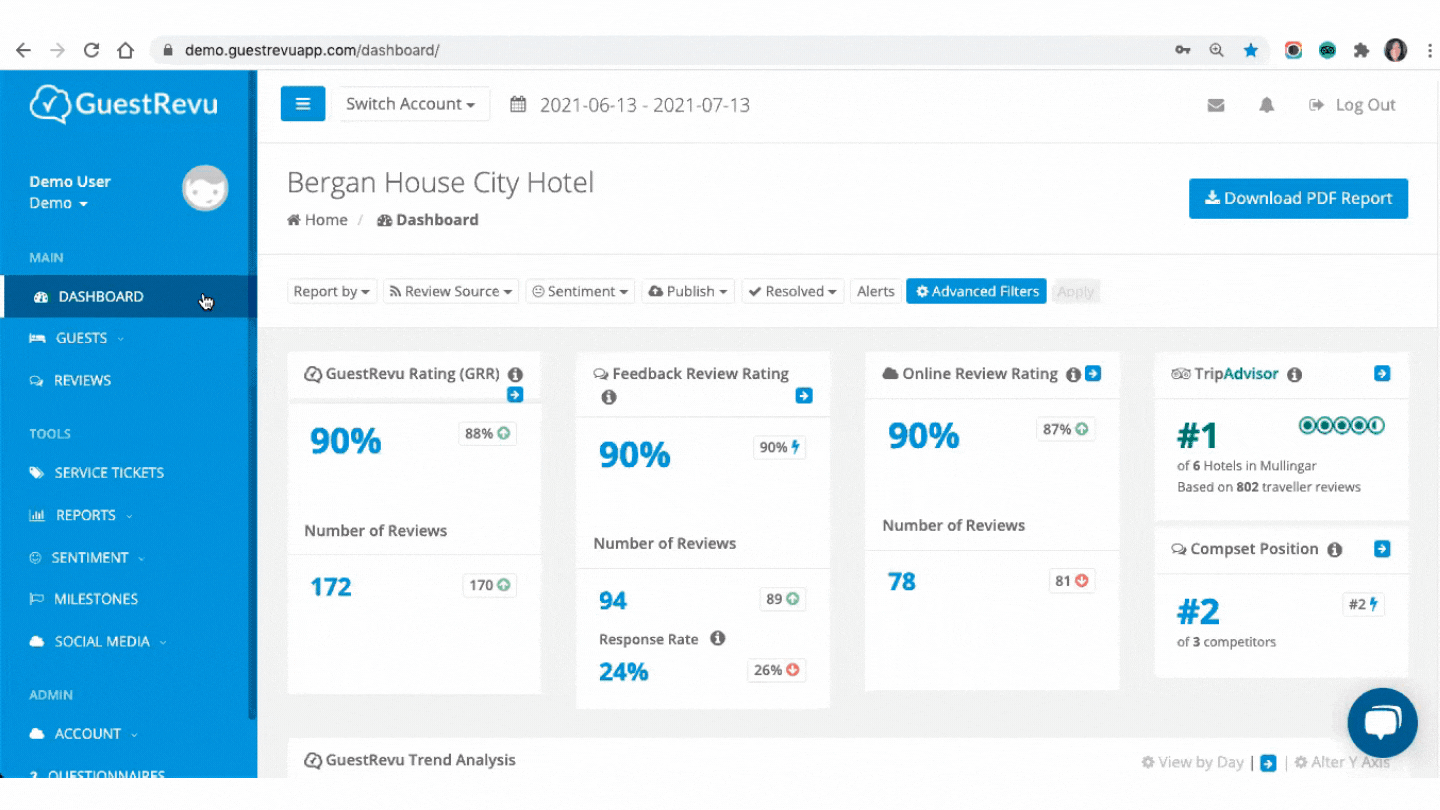This screenshot has height=810, width=1440.
Task: Show info for Feedback Review Rating
Action: click(x=608, y=397)
